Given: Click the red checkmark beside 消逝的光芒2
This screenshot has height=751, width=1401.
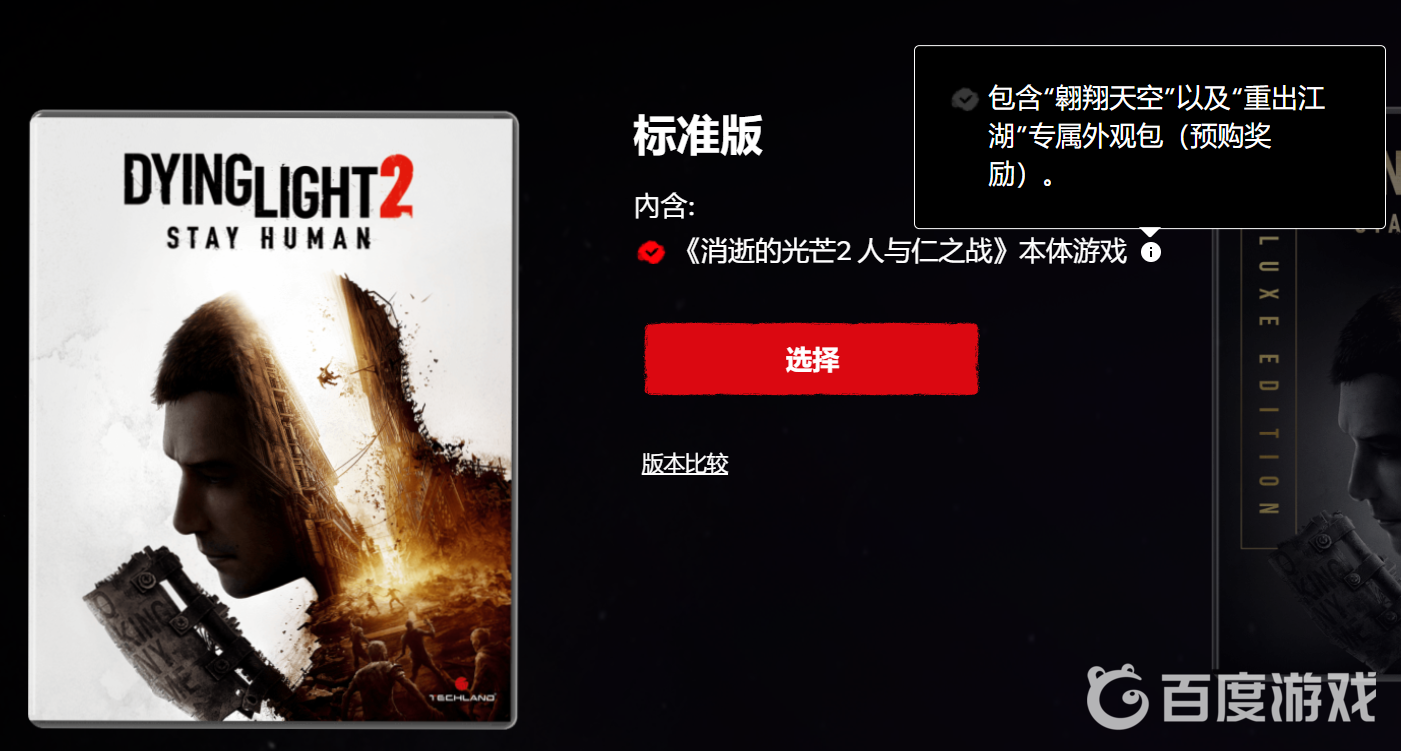Looking at the screenshot, I should pos(651,253).
